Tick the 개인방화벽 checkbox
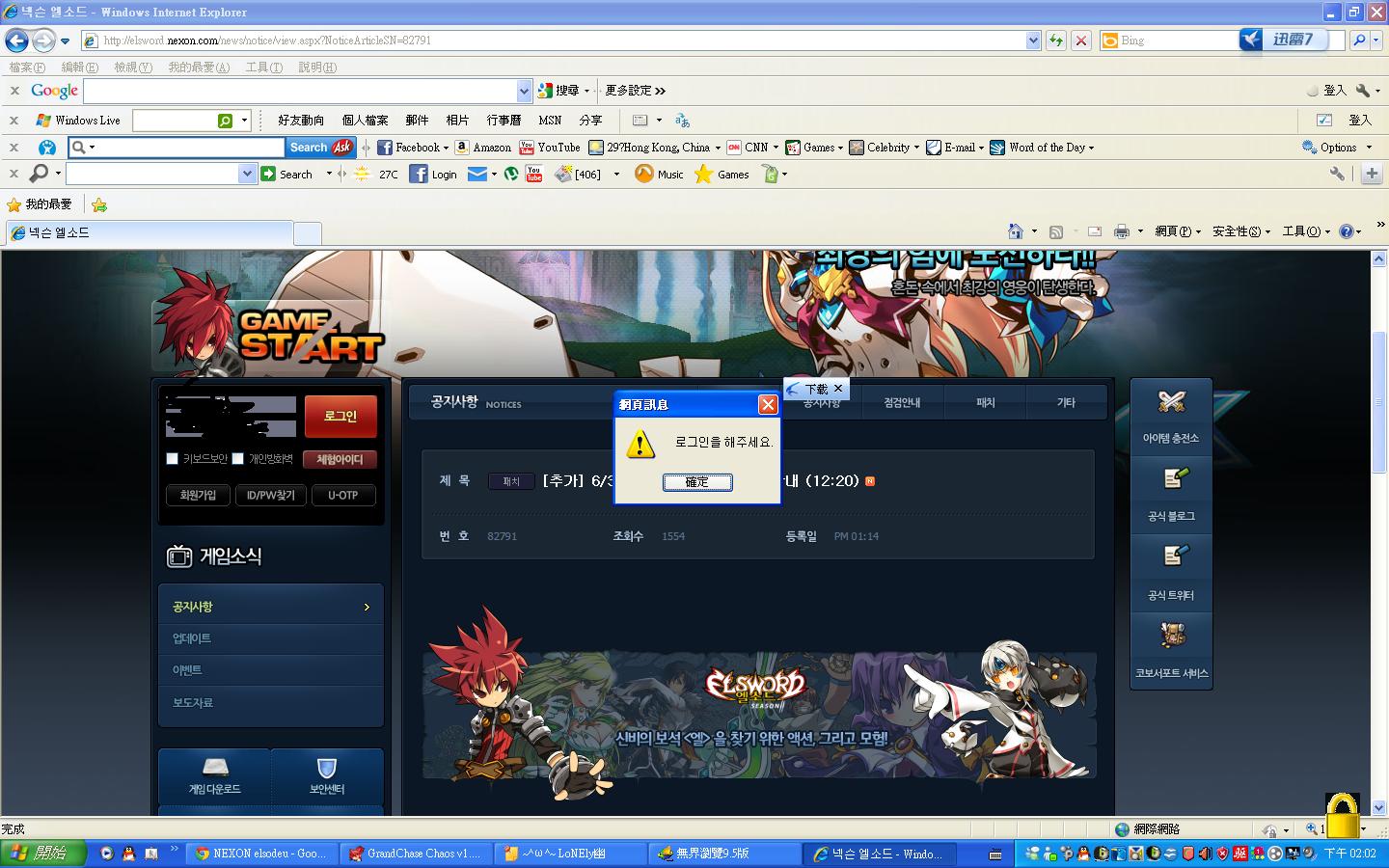 pos(237,459)
